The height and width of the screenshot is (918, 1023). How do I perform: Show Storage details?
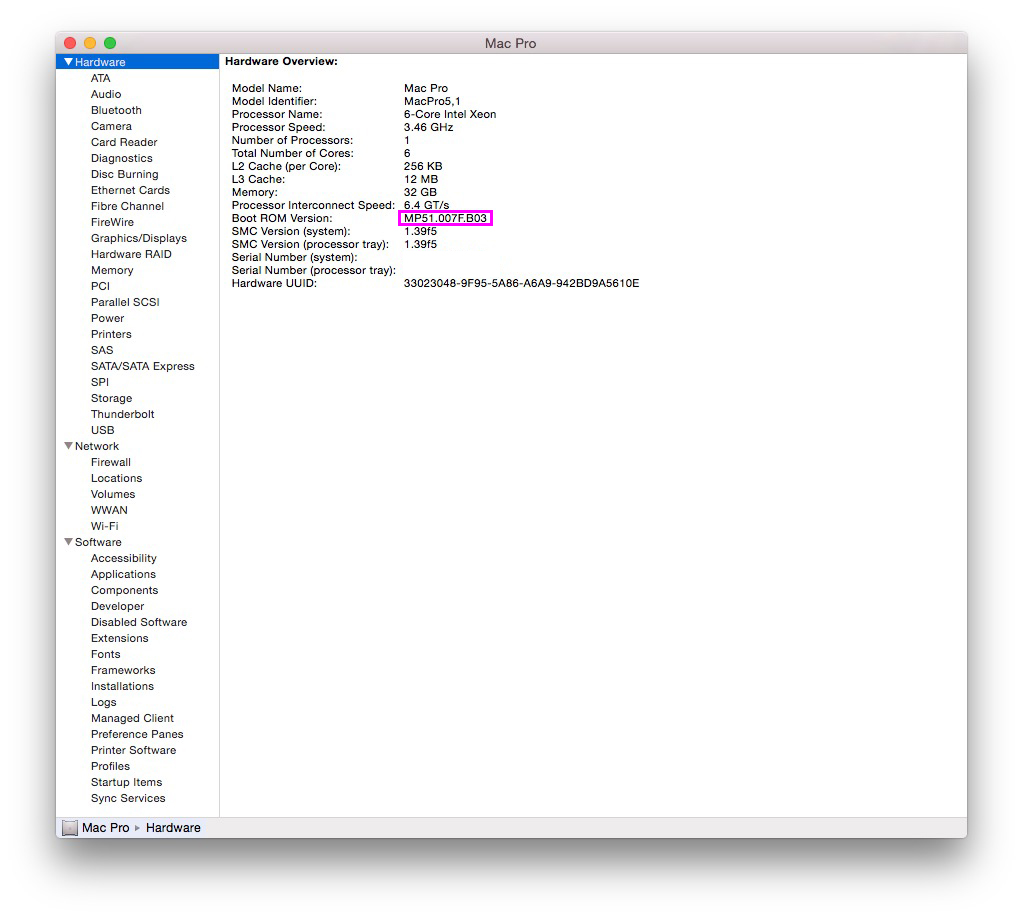click(x=111, y=398)
